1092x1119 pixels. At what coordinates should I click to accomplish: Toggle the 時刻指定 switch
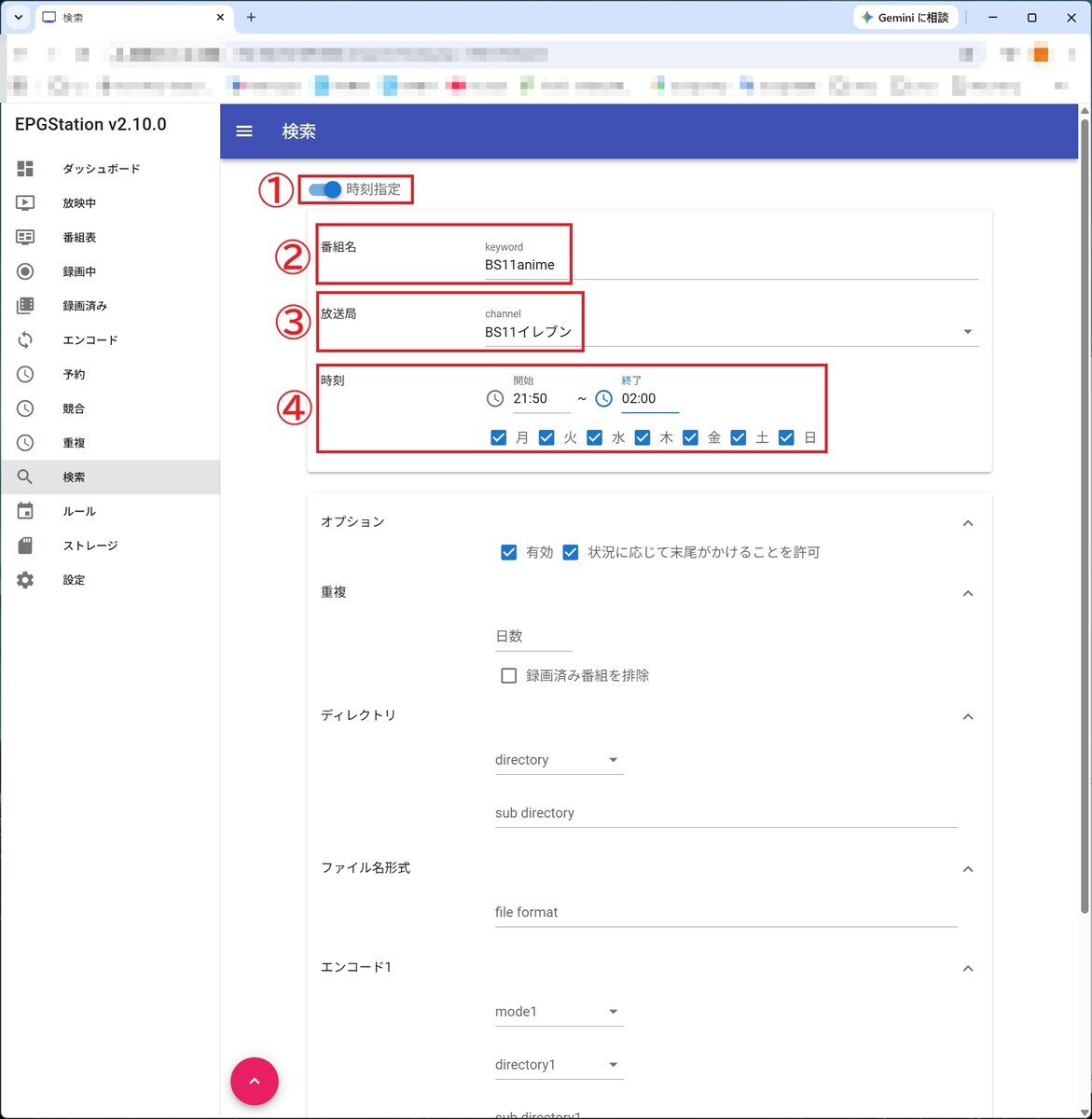click(325, 189)
